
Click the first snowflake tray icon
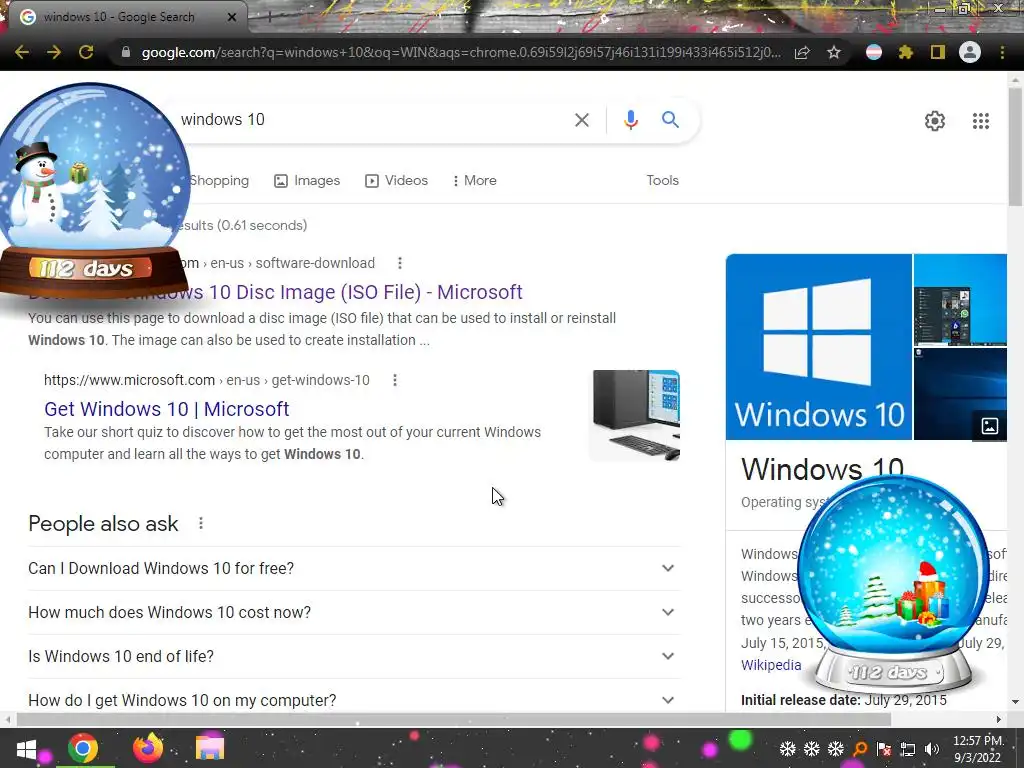tap(788, 749)
